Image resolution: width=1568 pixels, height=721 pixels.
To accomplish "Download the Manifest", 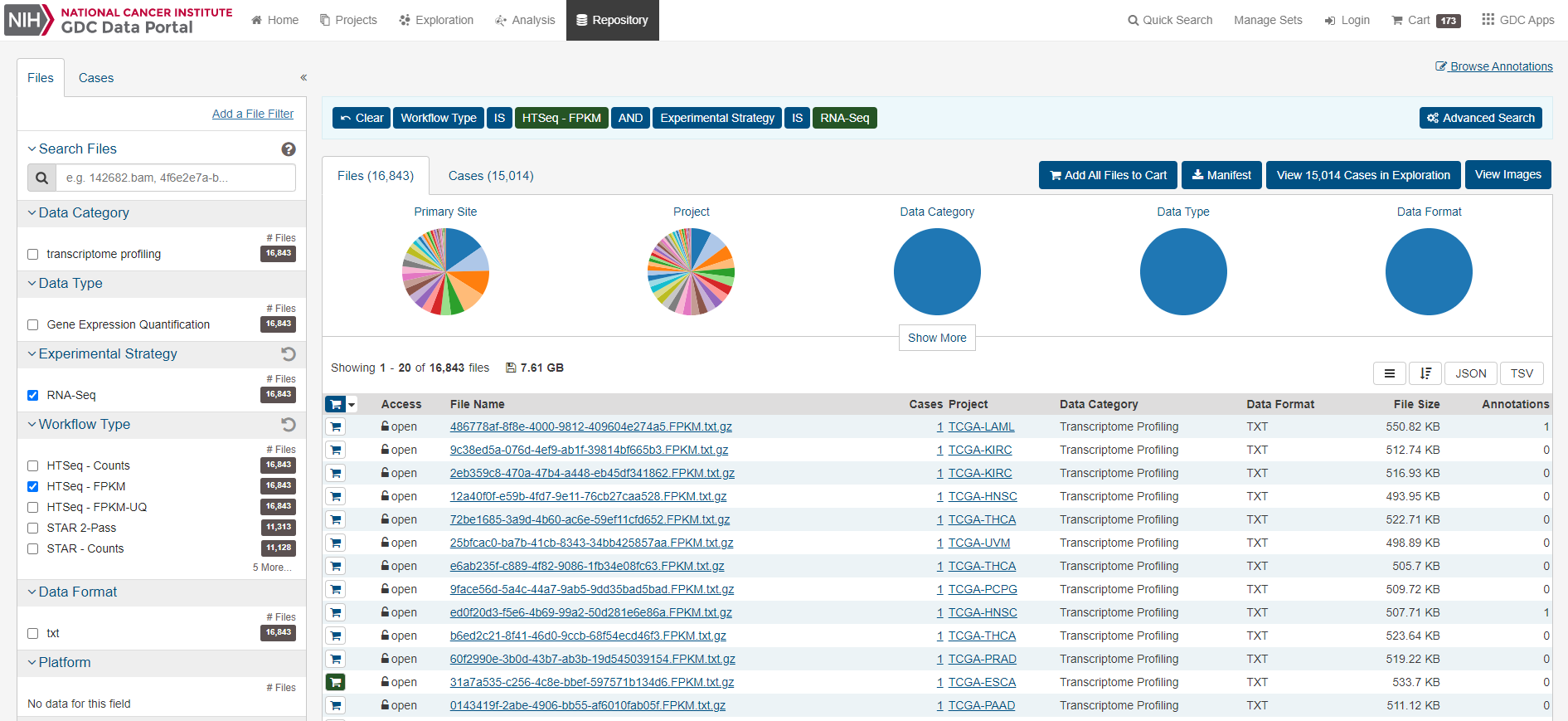I will pyautogui.click(x=1221, y=175).
